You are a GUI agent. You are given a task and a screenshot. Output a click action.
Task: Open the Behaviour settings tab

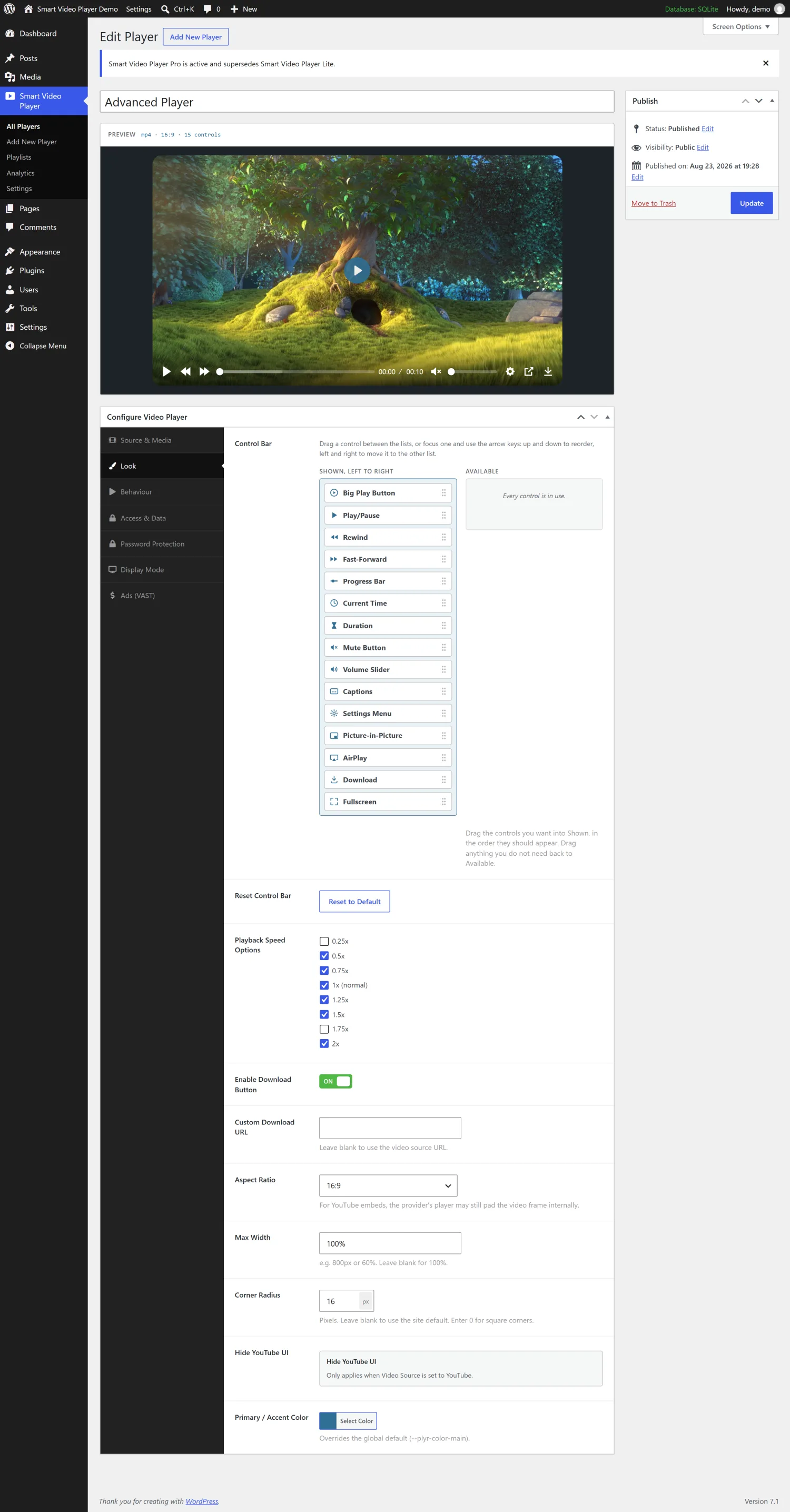point(162,492)
